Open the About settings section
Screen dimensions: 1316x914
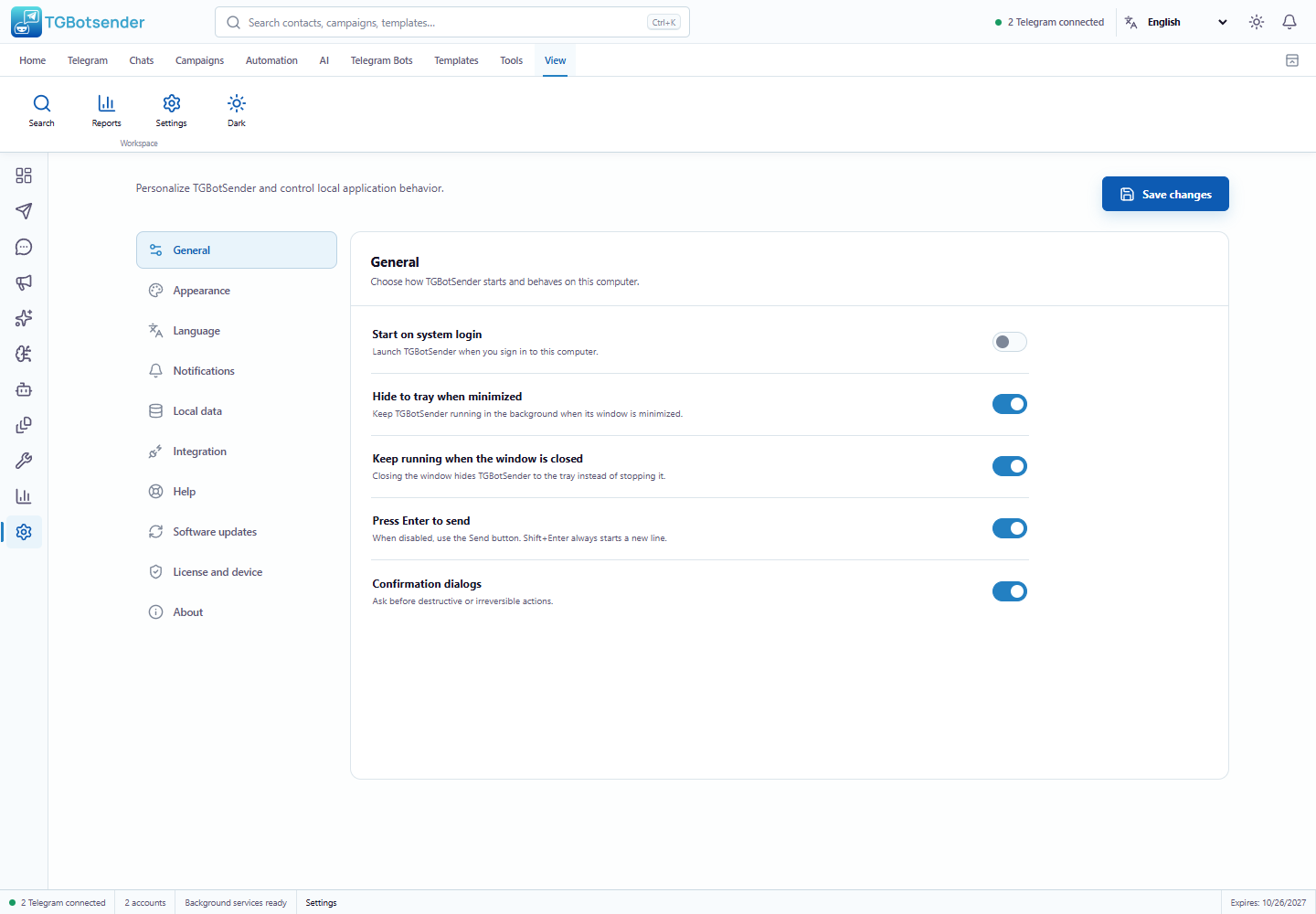[x=237, y=612]
